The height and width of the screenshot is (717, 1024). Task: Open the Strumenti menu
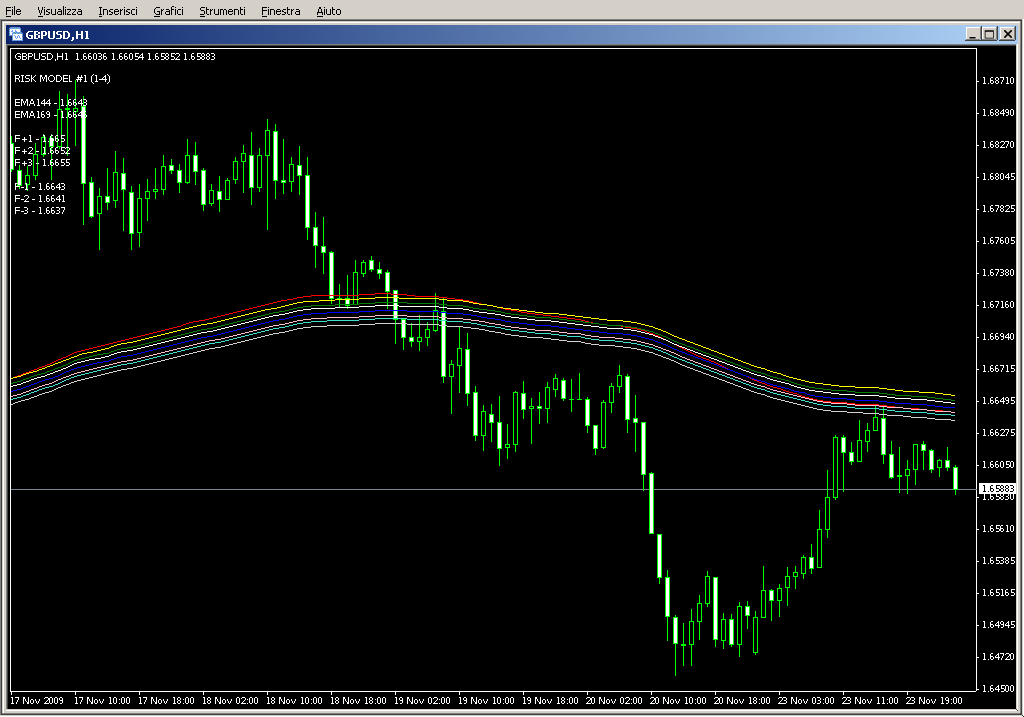[x=222, y=11]
